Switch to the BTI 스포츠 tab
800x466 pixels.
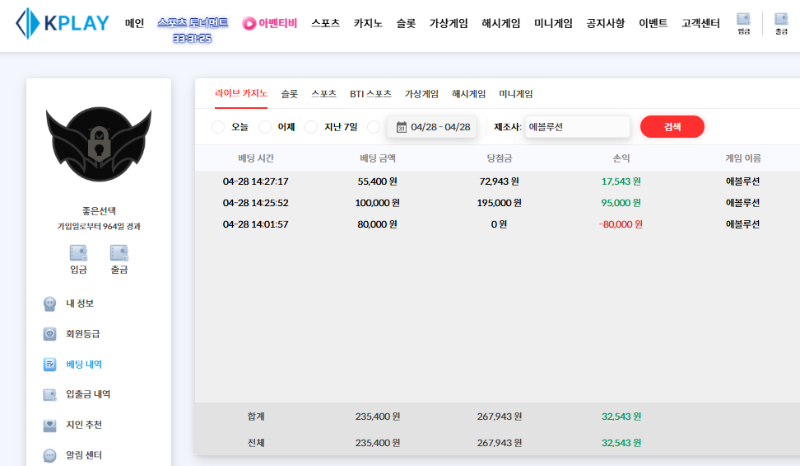point(370,94)
